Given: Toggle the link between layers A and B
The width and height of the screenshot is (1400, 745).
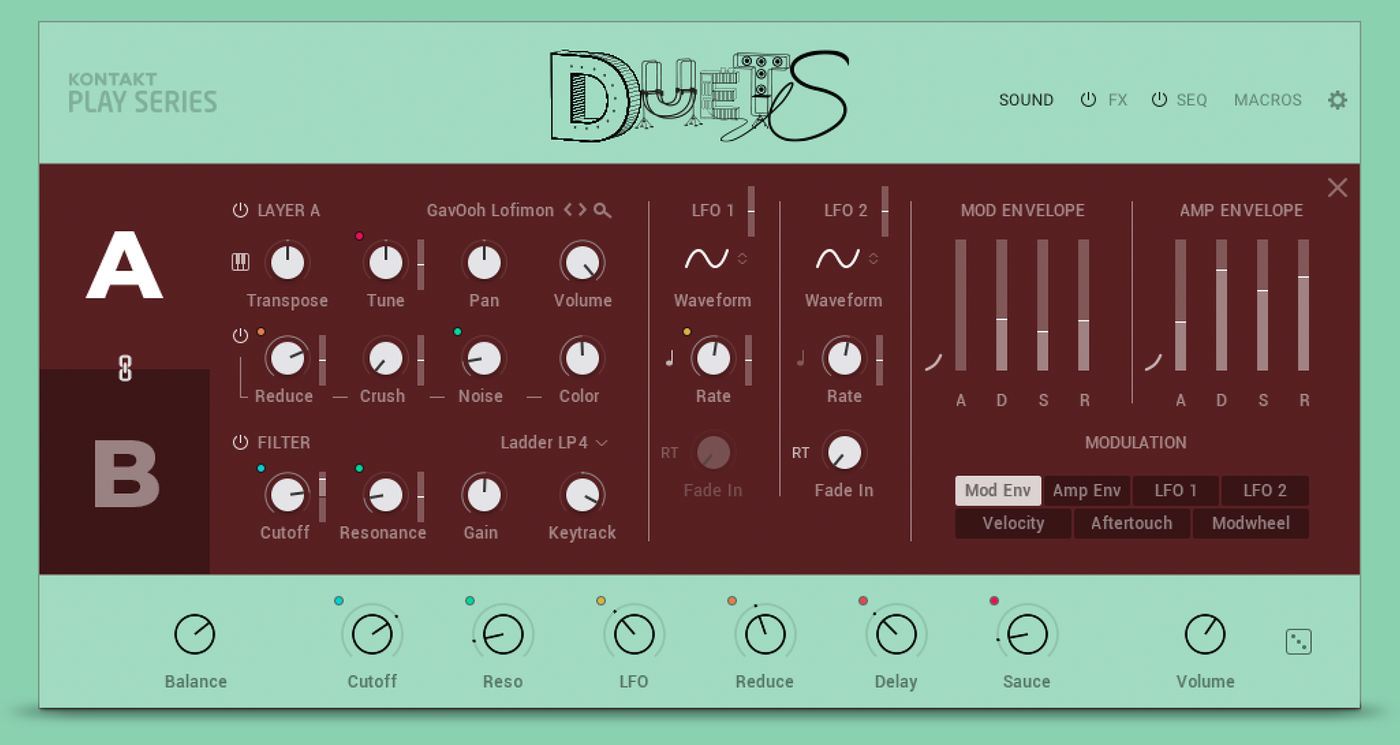Looking at the screenshot, I should point(125,369).
